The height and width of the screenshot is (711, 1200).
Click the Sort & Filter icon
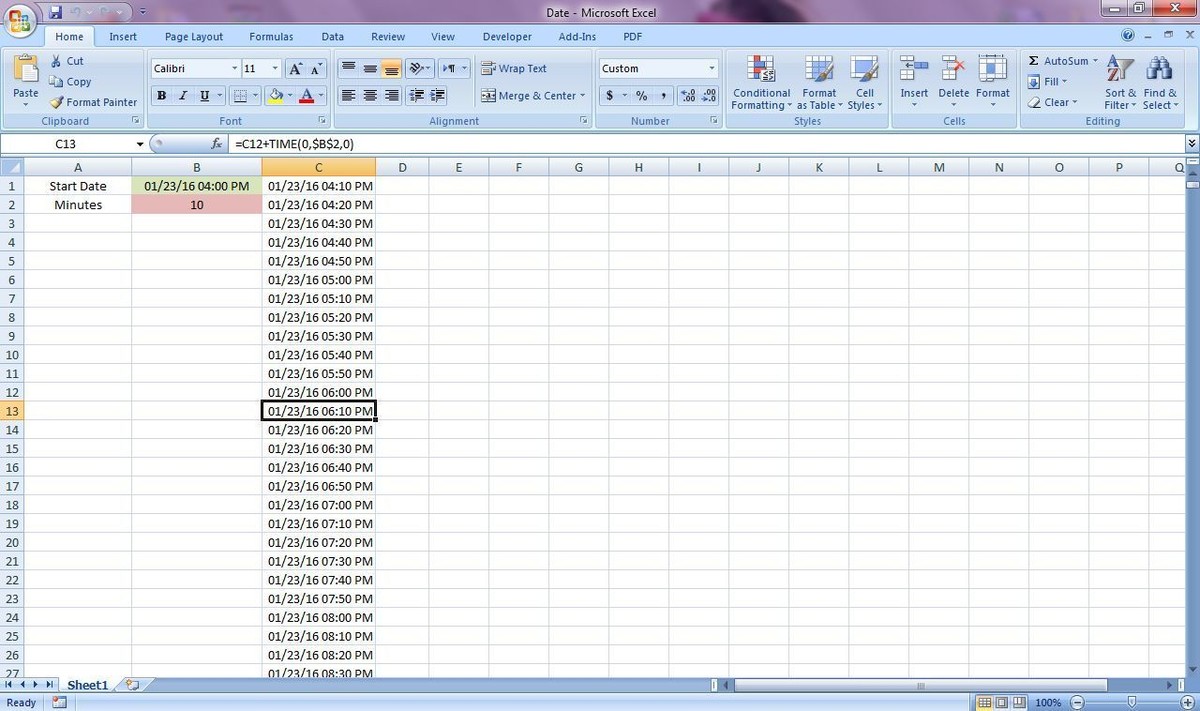[x=1120, y=69]
